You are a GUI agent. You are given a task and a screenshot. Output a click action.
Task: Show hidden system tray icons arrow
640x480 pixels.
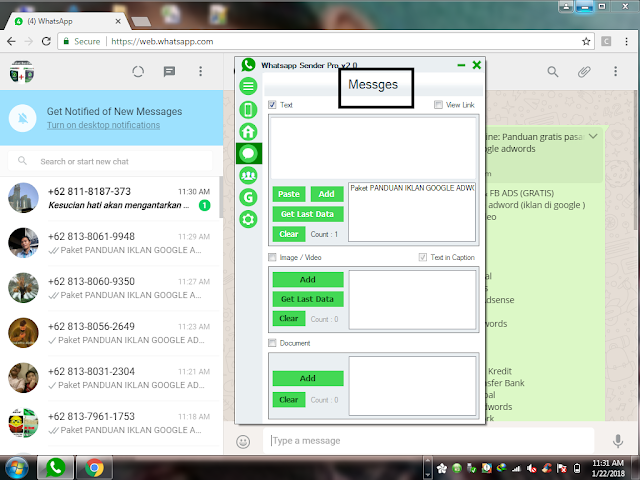pos(427,468)
